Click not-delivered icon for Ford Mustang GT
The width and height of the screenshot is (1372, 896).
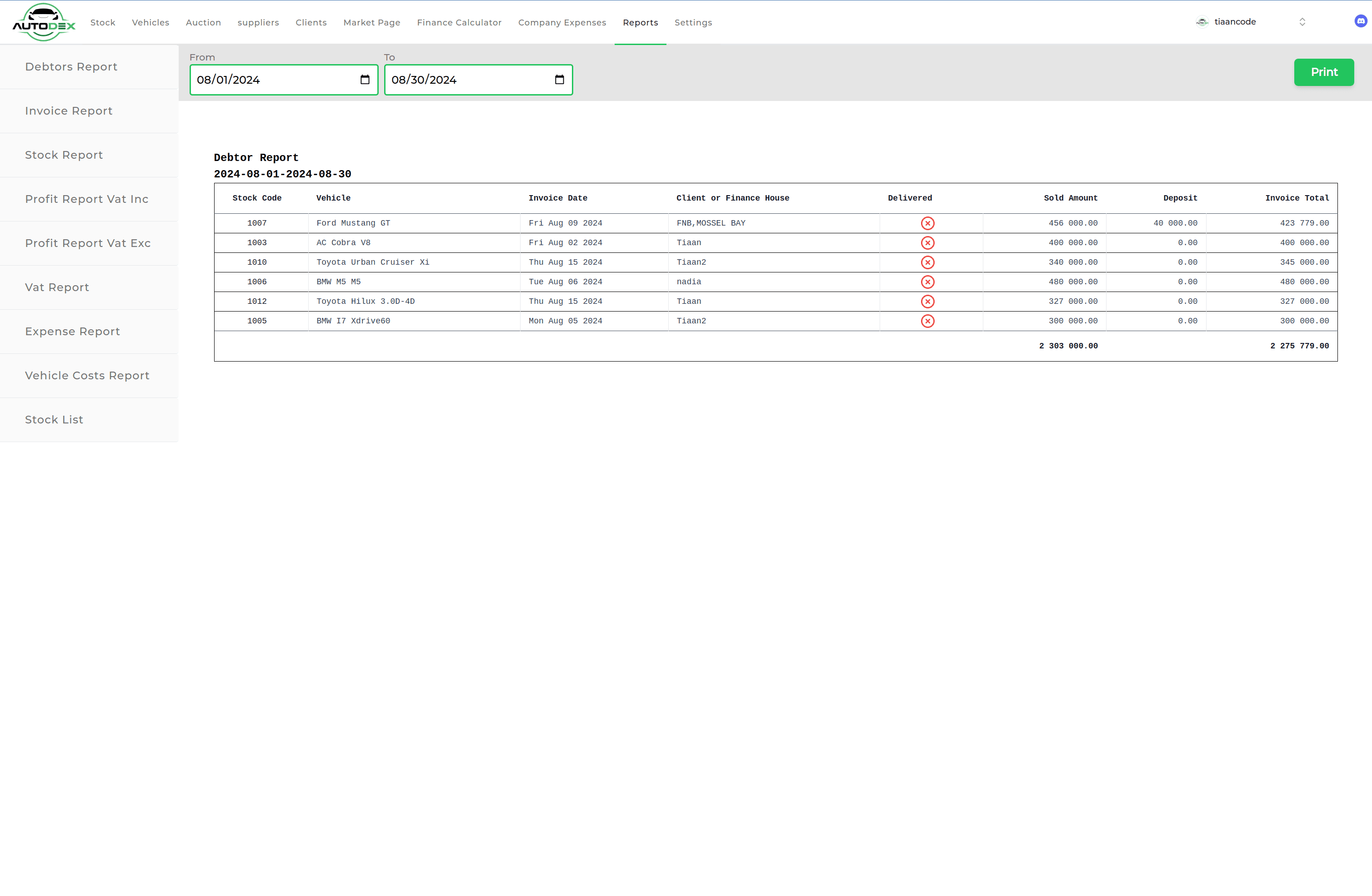point(927,223)
